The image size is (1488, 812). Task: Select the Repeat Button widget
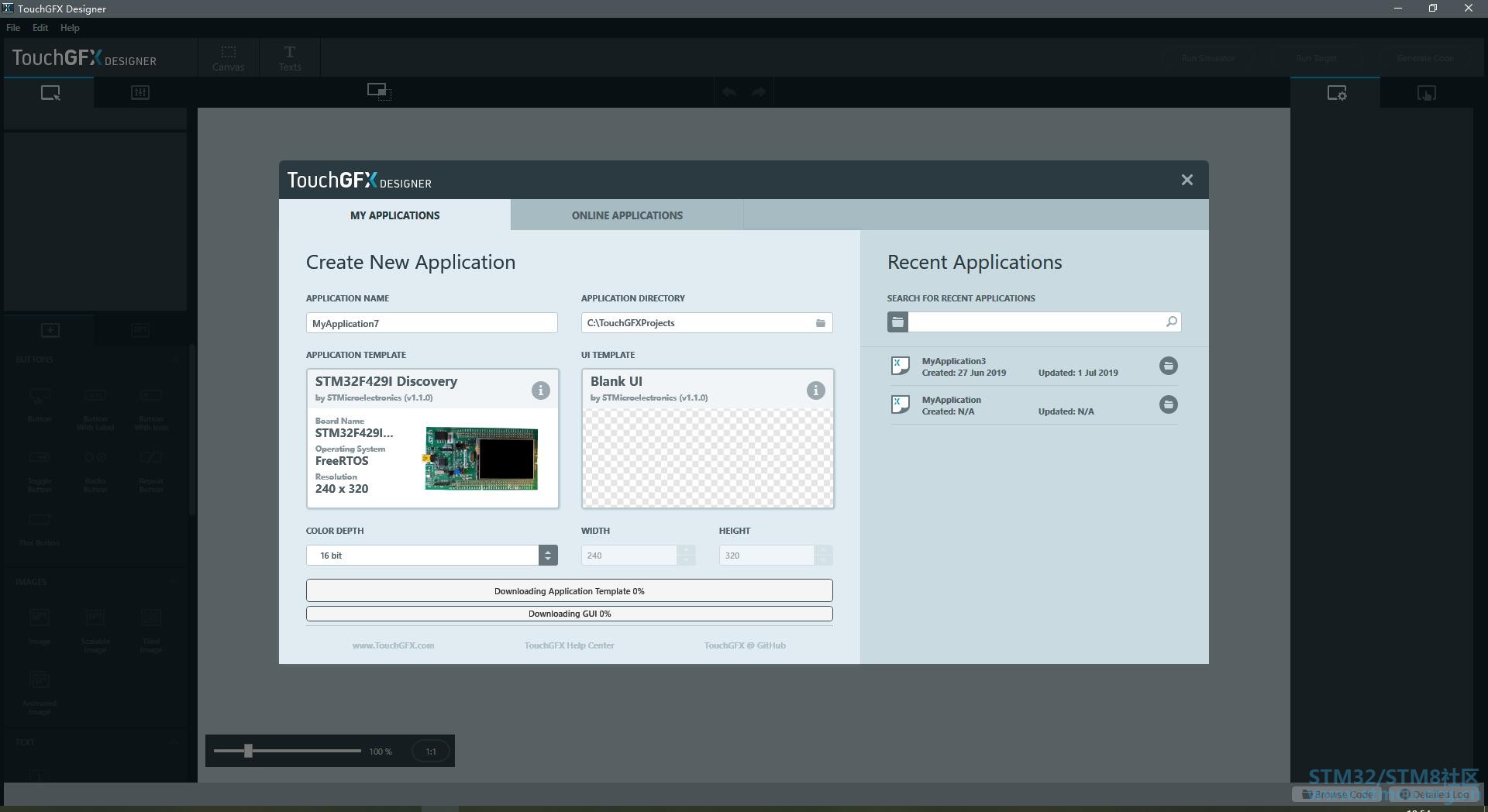[x=151, y=471]
